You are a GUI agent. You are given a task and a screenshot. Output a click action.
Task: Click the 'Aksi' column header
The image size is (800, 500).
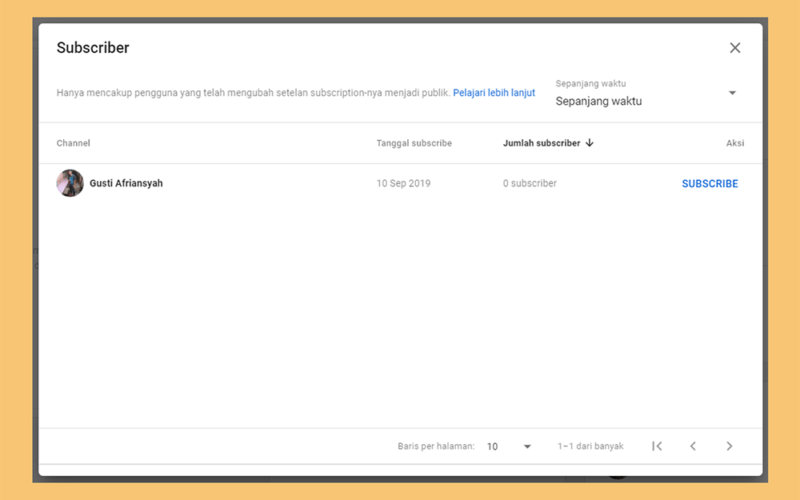click(735, 143)
